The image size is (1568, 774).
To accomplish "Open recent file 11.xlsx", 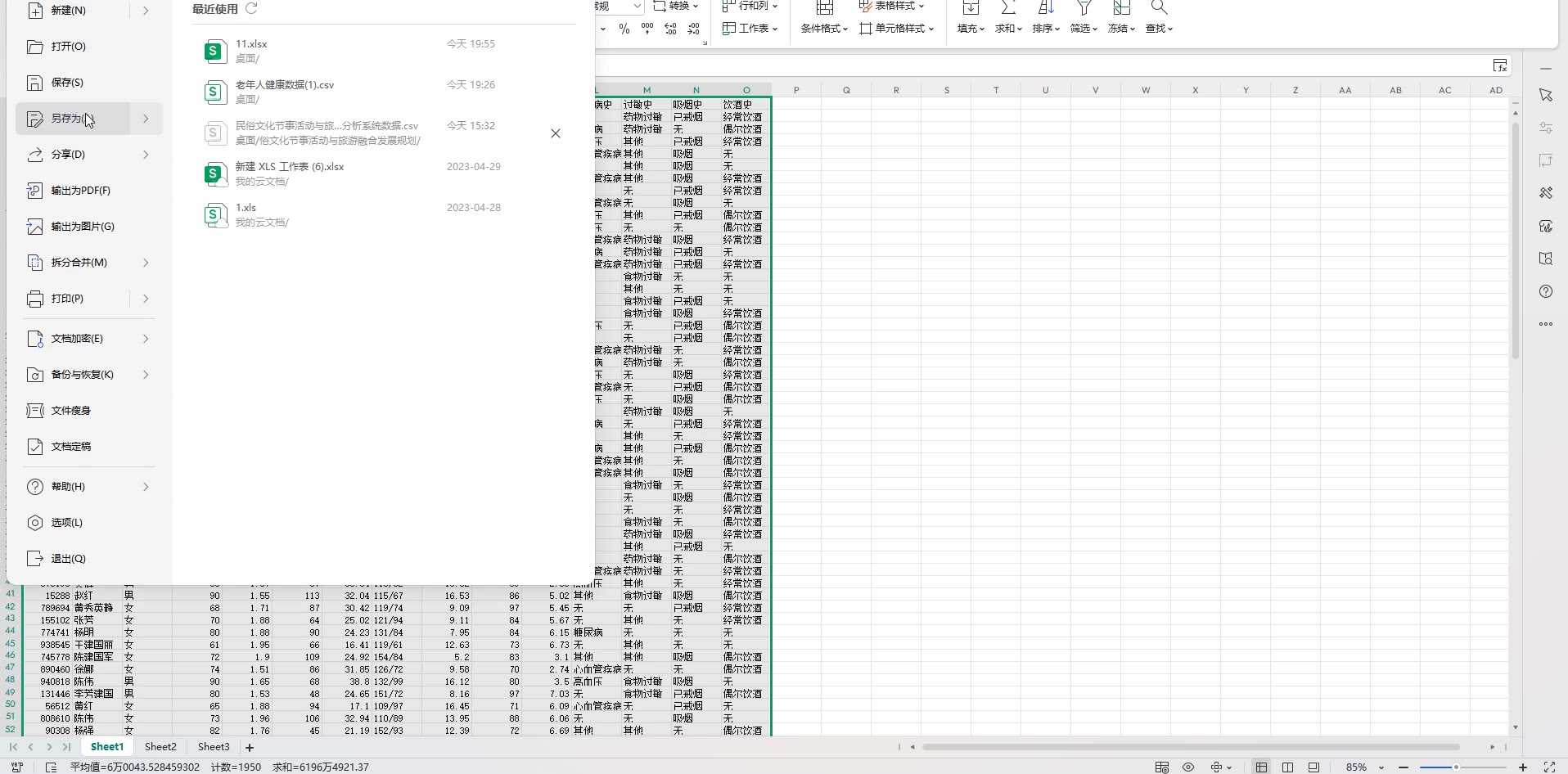I will coord(251,44).
